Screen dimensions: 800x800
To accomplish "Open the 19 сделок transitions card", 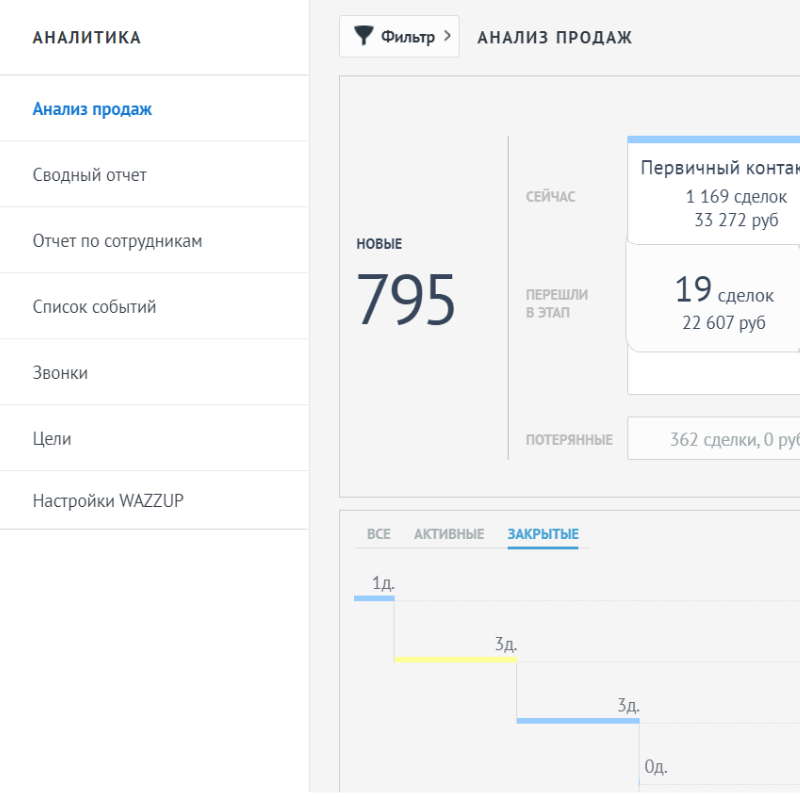I will point(714,302).
